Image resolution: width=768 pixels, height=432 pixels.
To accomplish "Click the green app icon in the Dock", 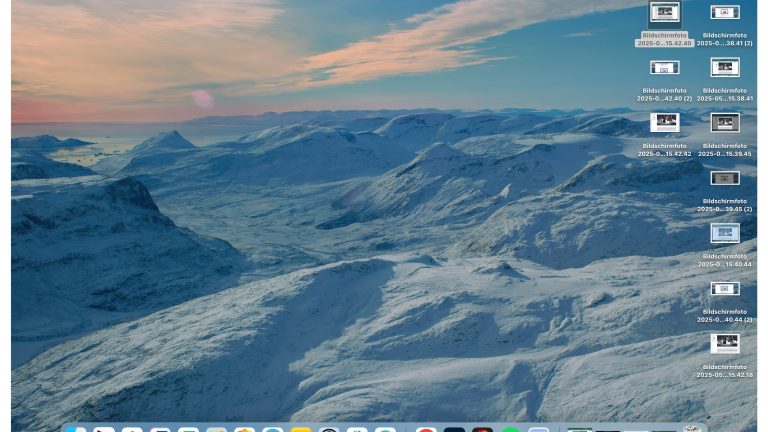I will tap(511, 429).
